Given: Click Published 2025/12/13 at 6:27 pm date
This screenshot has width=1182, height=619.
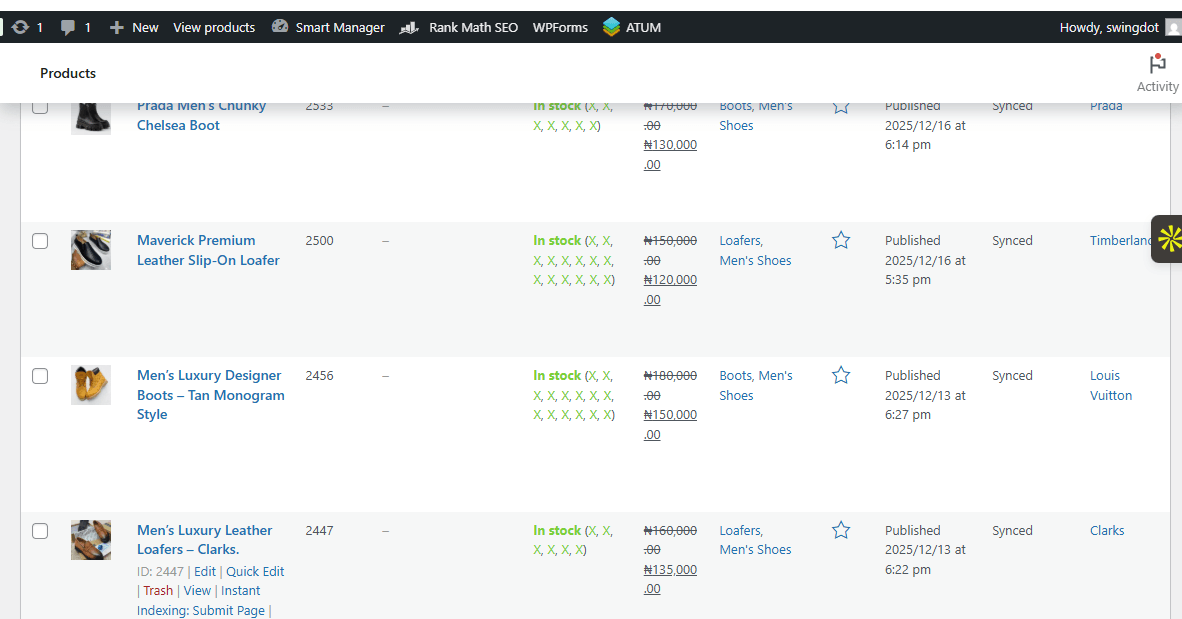Looking at the screenshot, I should pyautogui.click(x=925, y=395).
